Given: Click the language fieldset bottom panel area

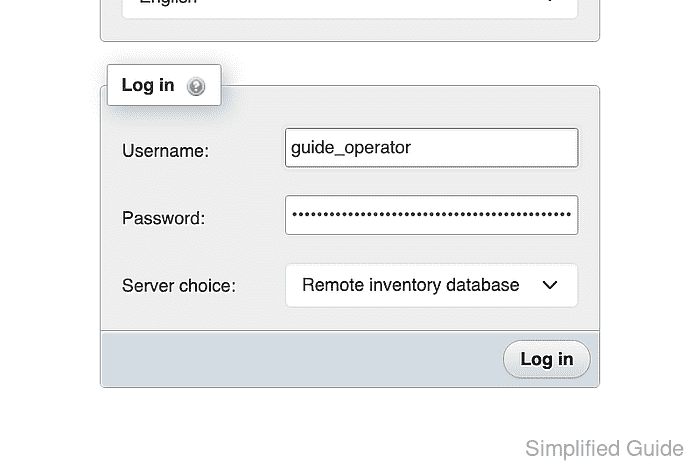Looking at the screenshot, I should point(350,29).
